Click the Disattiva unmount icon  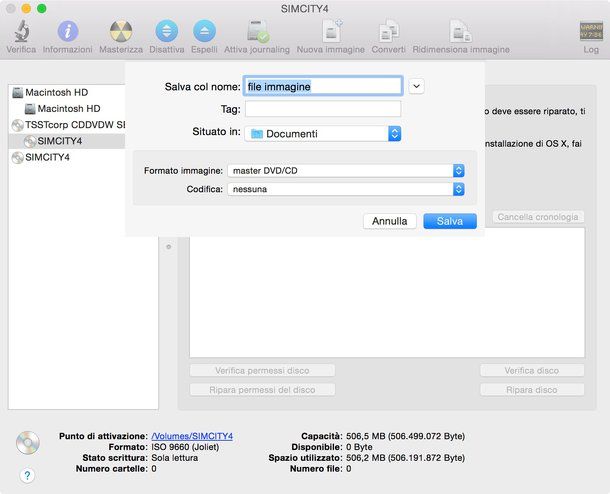click(167, 31)
